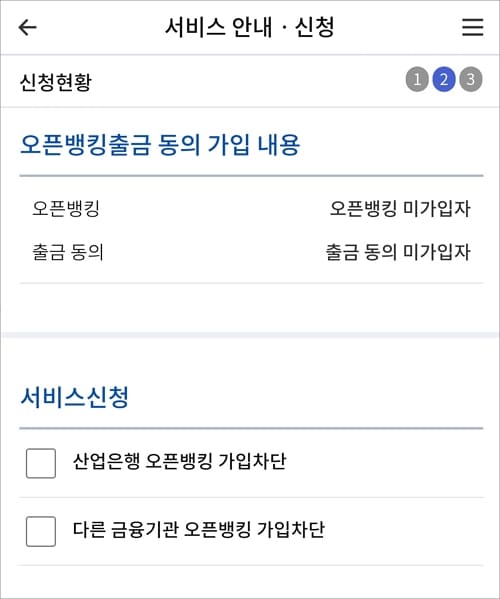Click the 오픈뱅킹 미가입자 status text

click(x=400, y=209)
